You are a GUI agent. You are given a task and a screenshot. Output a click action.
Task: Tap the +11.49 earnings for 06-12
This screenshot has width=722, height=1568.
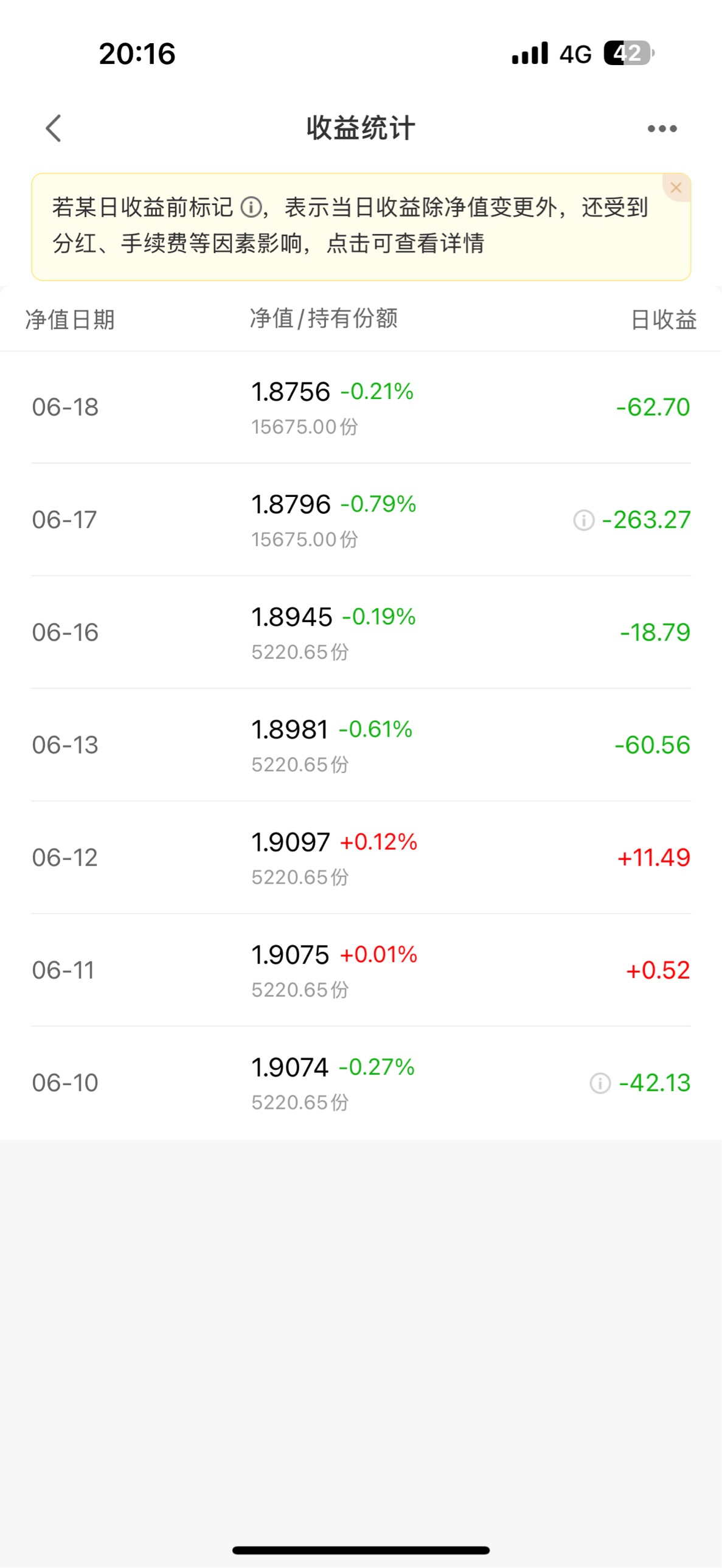tap(654, 858)
